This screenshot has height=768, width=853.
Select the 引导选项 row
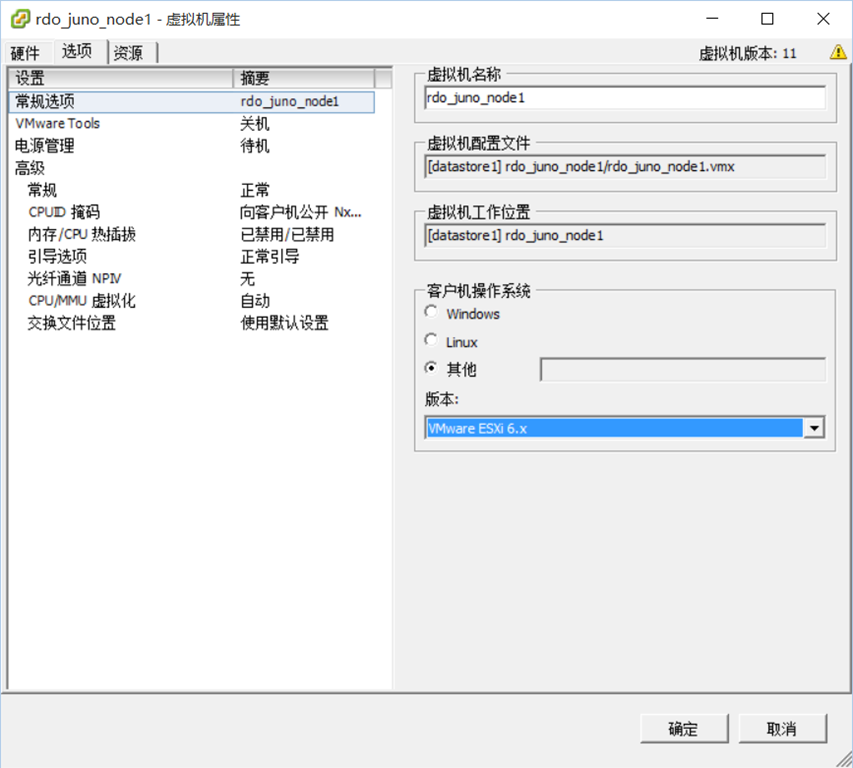(x=192, y=257)
